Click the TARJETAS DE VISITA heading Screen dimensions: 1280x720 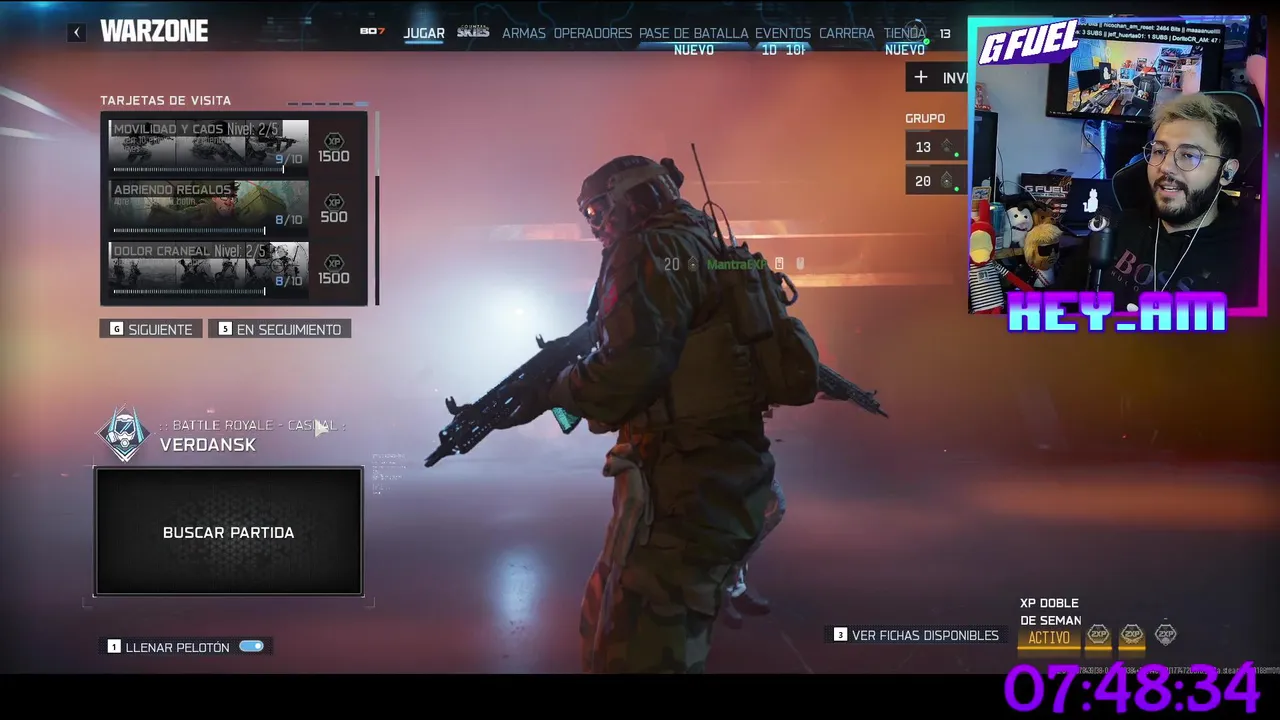165,101
